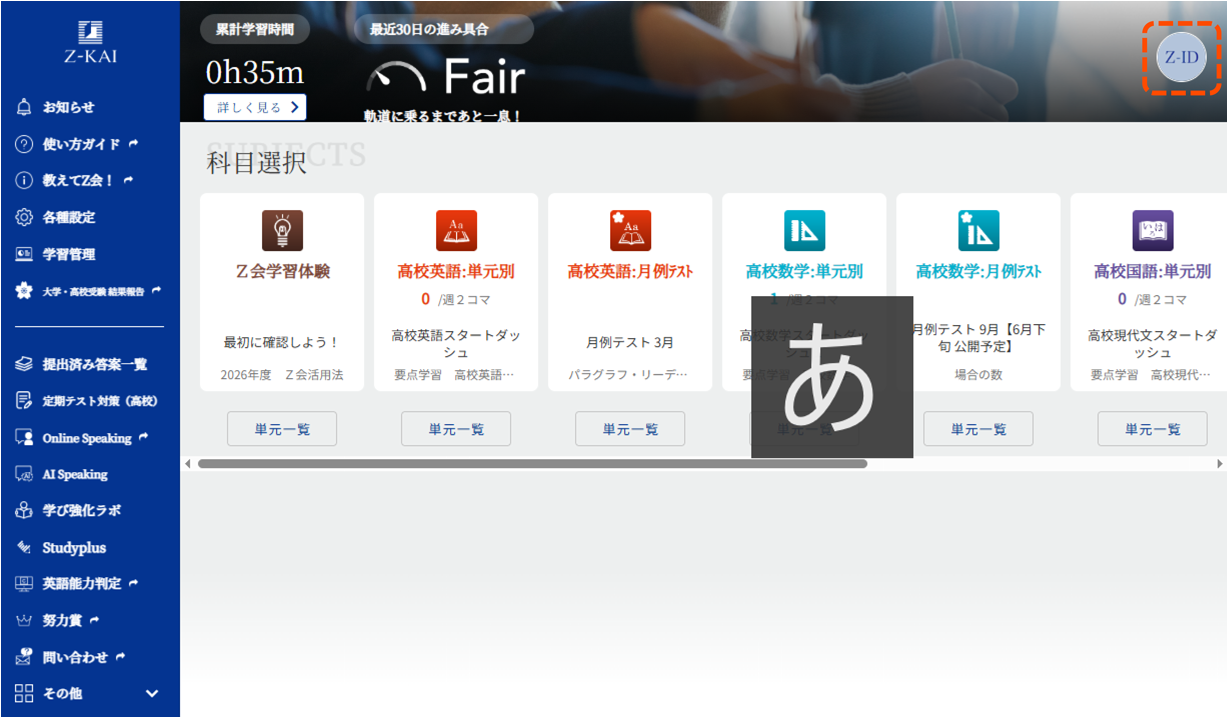Click 単元一覧 button under Z会学習体験
The image size is (1228, 718).
click(x=282, y=429)
